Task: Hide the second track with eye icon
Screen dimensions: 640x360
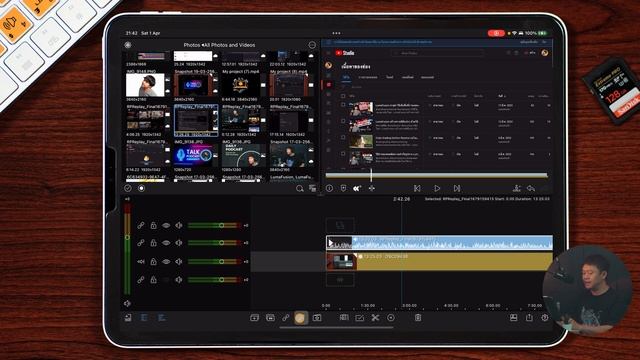Action: 166,243
